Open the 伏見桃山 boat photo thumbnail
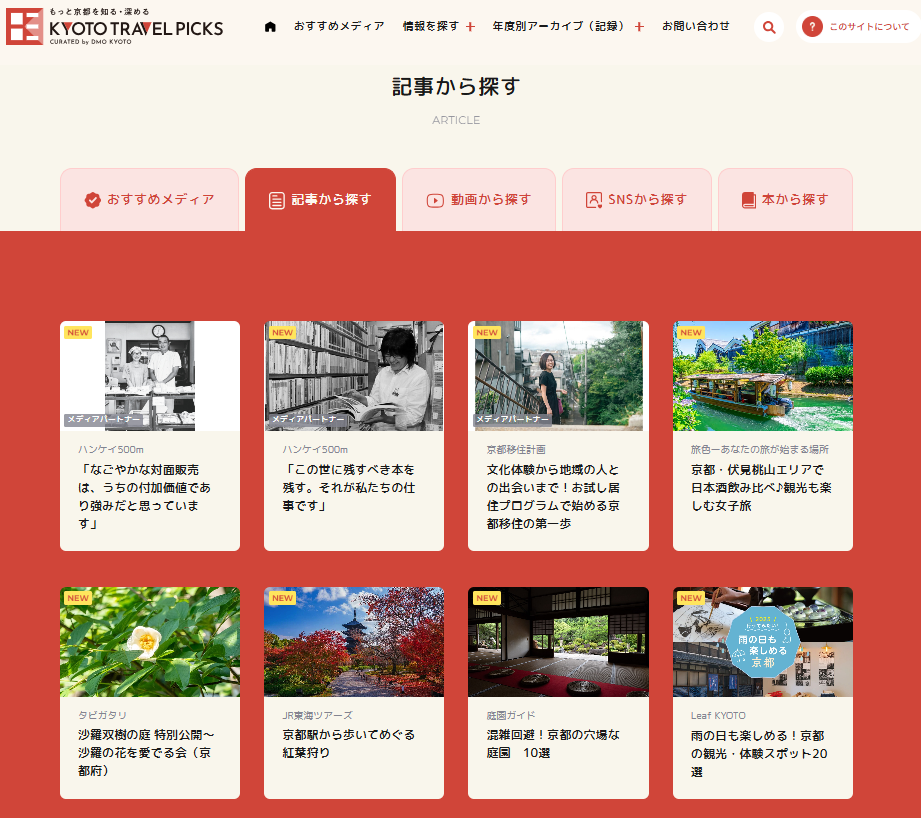The image size is (921, 818). tap(762, 376)
